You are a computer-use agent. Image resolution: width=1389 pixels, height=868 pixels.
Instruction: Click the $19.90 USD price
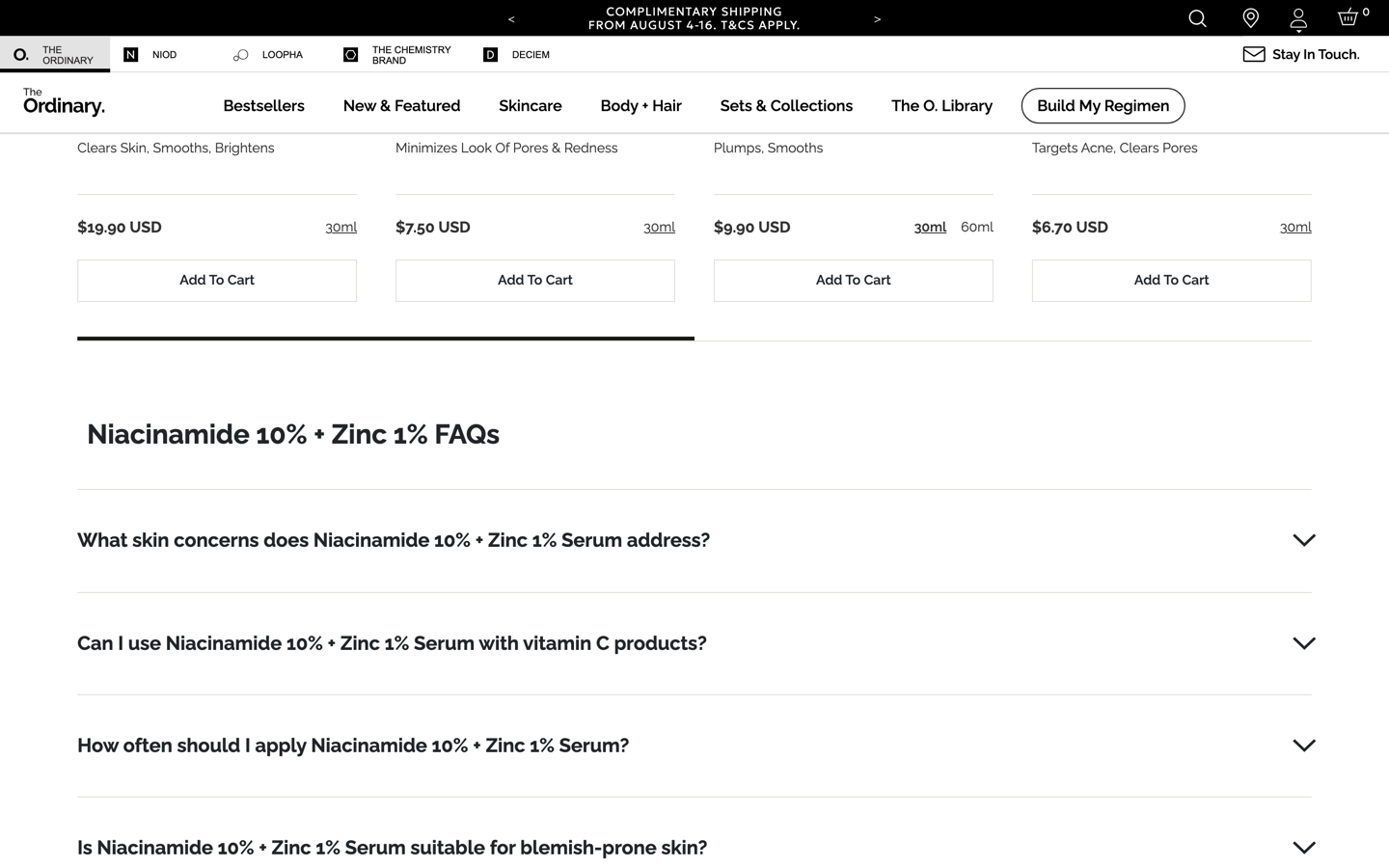tap(120, 228)
